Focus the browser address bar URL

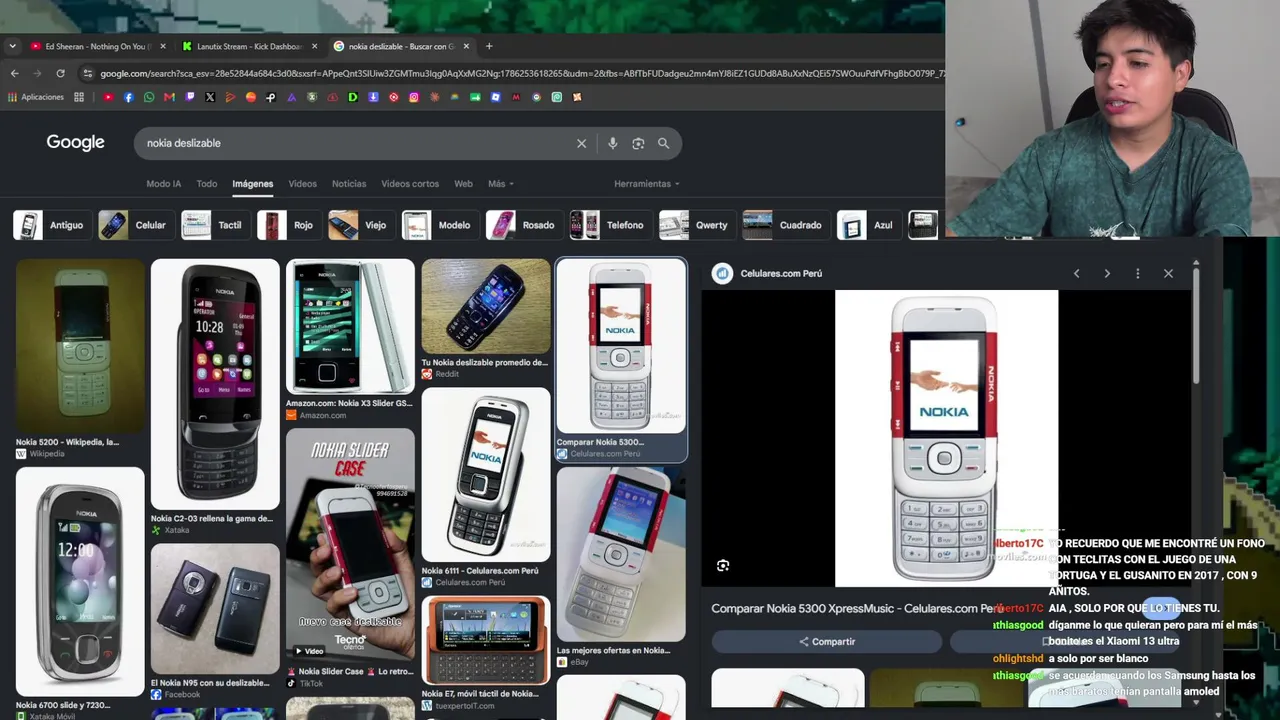tap(520, 73)
